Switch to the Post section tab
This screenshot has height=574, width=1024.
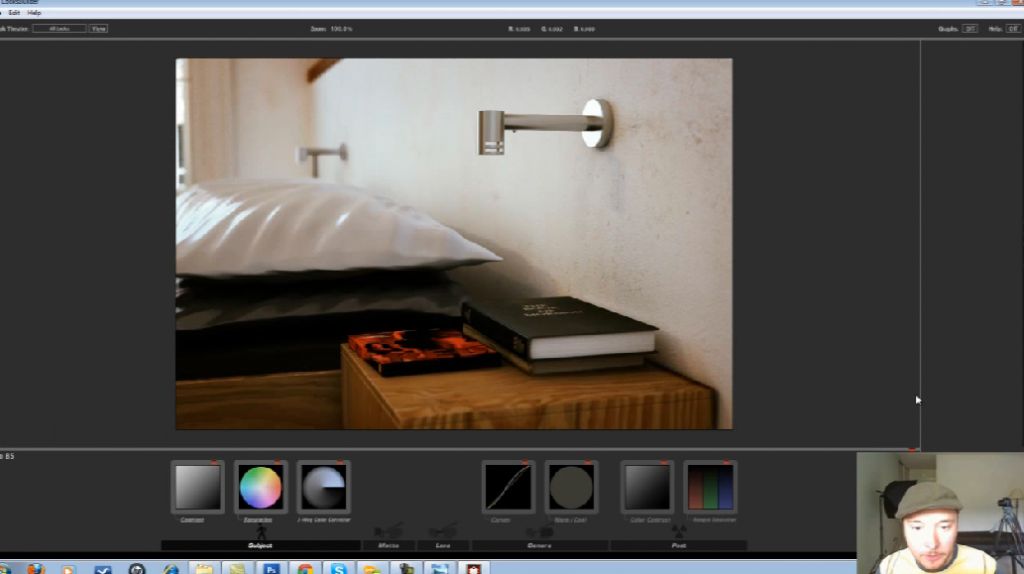679,545
